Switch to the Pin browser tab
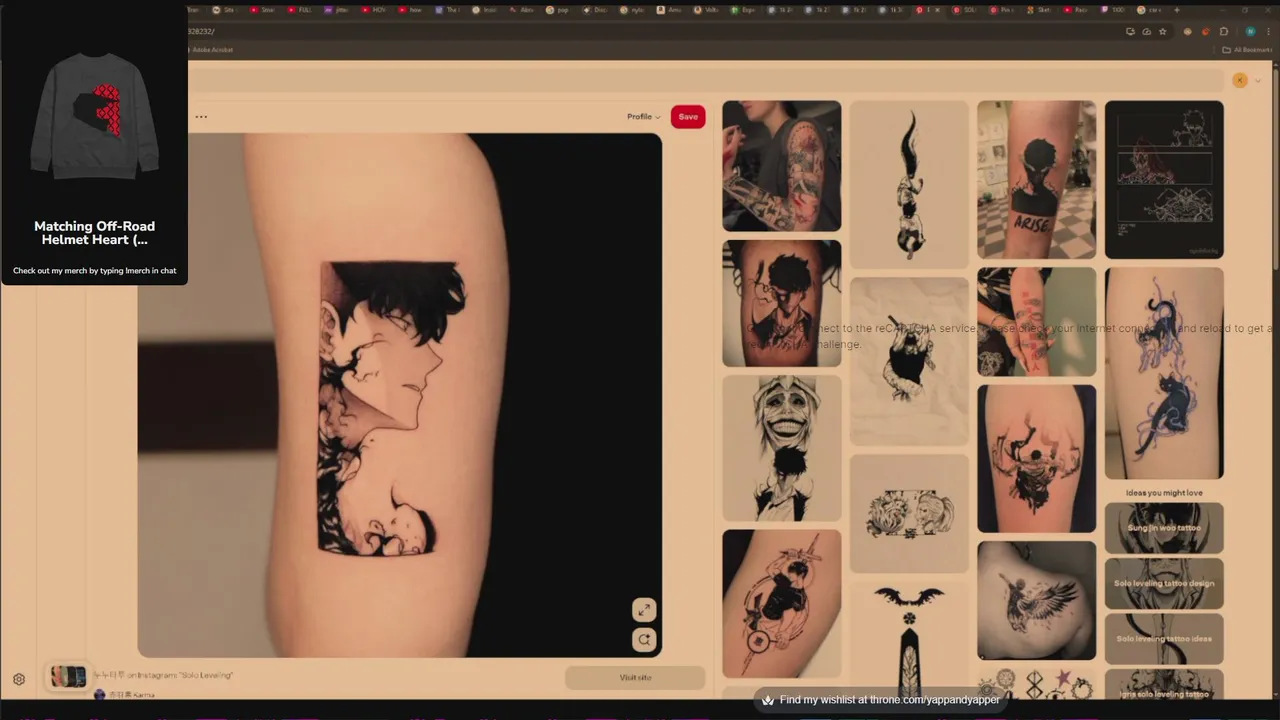The image size is (1280, 720). click(x=1001, y=10)
